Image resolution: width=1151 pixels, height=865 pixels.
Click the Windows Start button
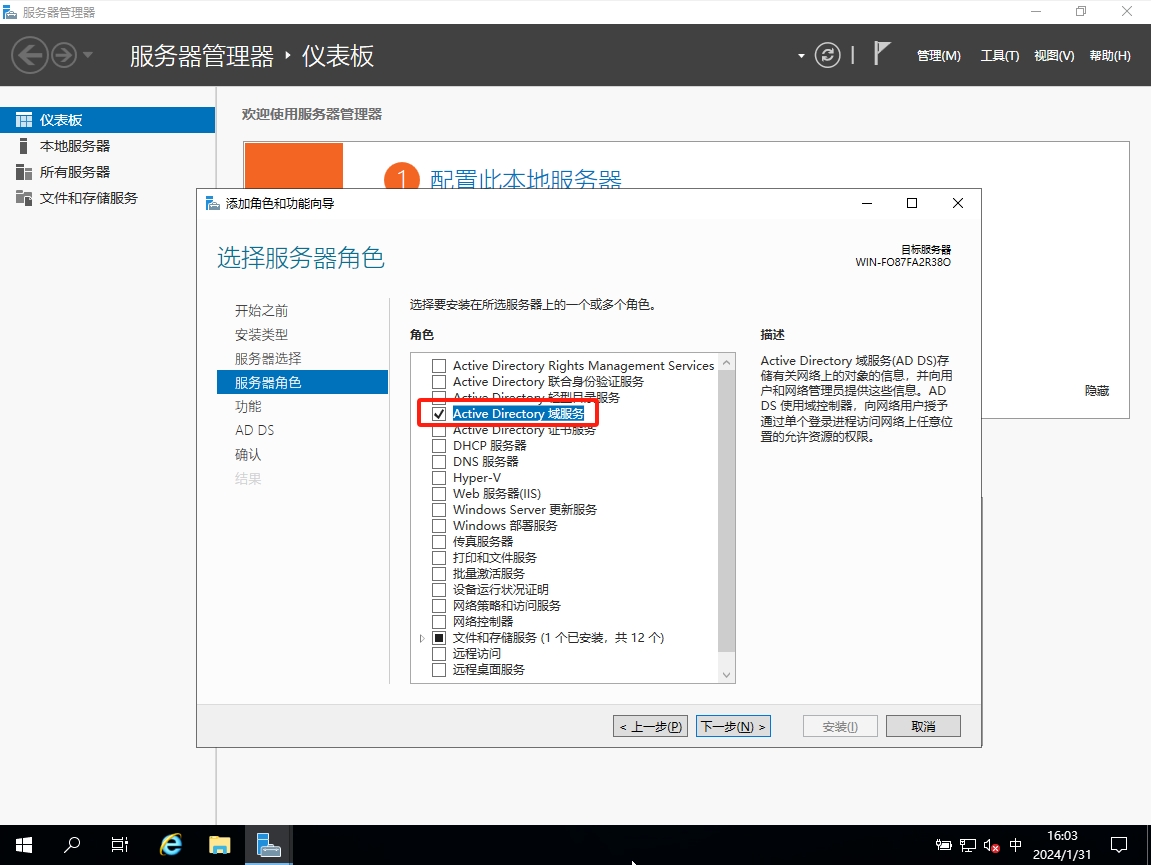click(23, 845)
